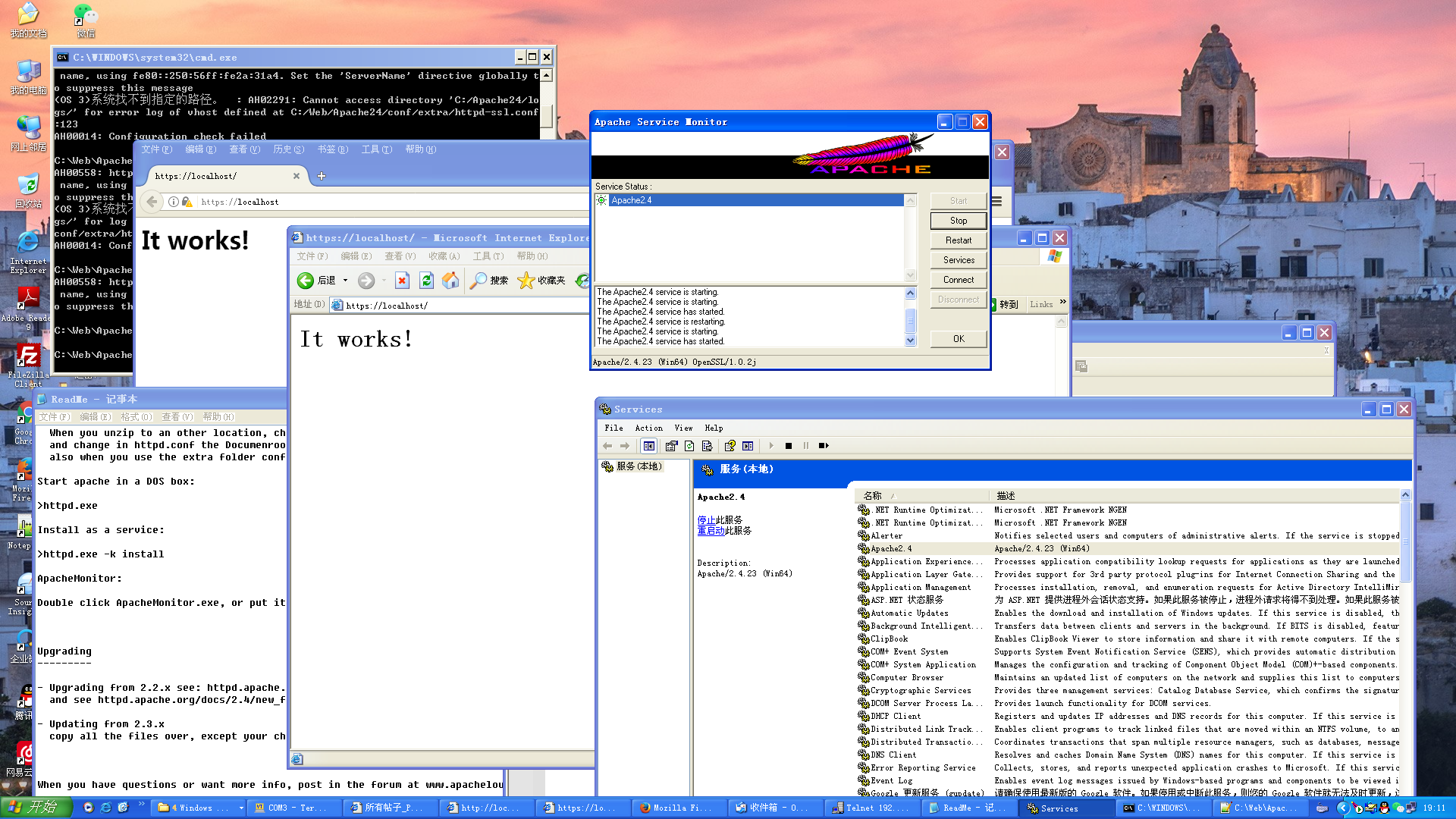Click Start Service play icon in Services toolbar
Screen dimensions: 1456x819
coord(771,446)
